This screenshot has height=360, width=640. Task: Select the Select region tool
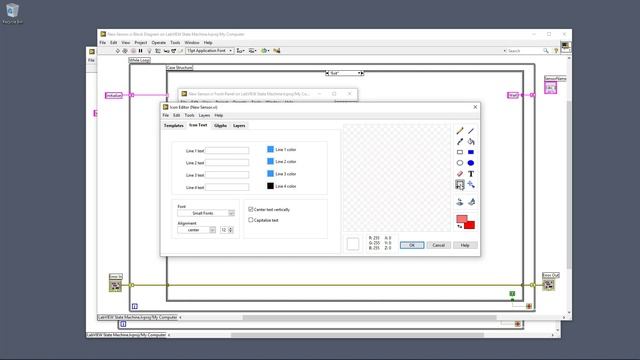(x=460, y=185)
